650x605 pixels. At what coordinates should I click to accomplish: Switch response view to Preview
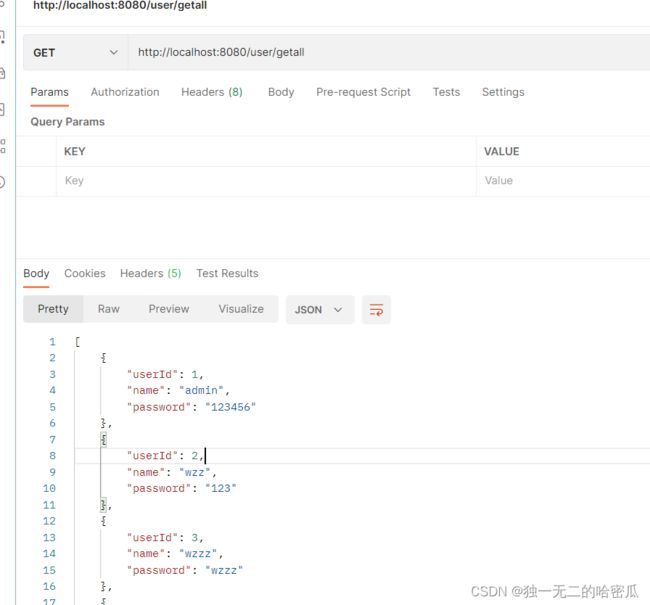point(169,309)
